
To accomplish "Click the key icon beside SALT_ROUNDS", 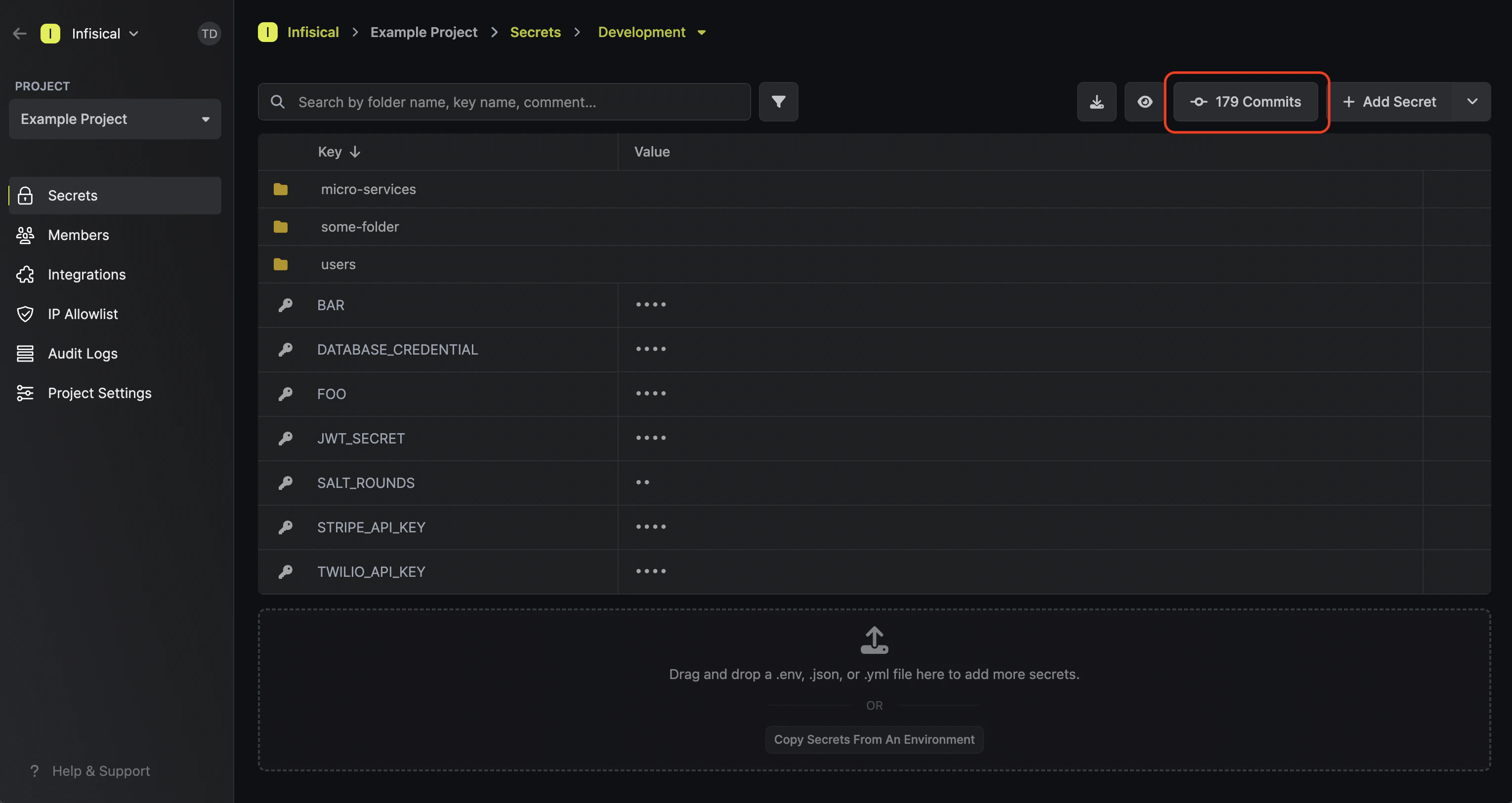I will tap(285, 483).
